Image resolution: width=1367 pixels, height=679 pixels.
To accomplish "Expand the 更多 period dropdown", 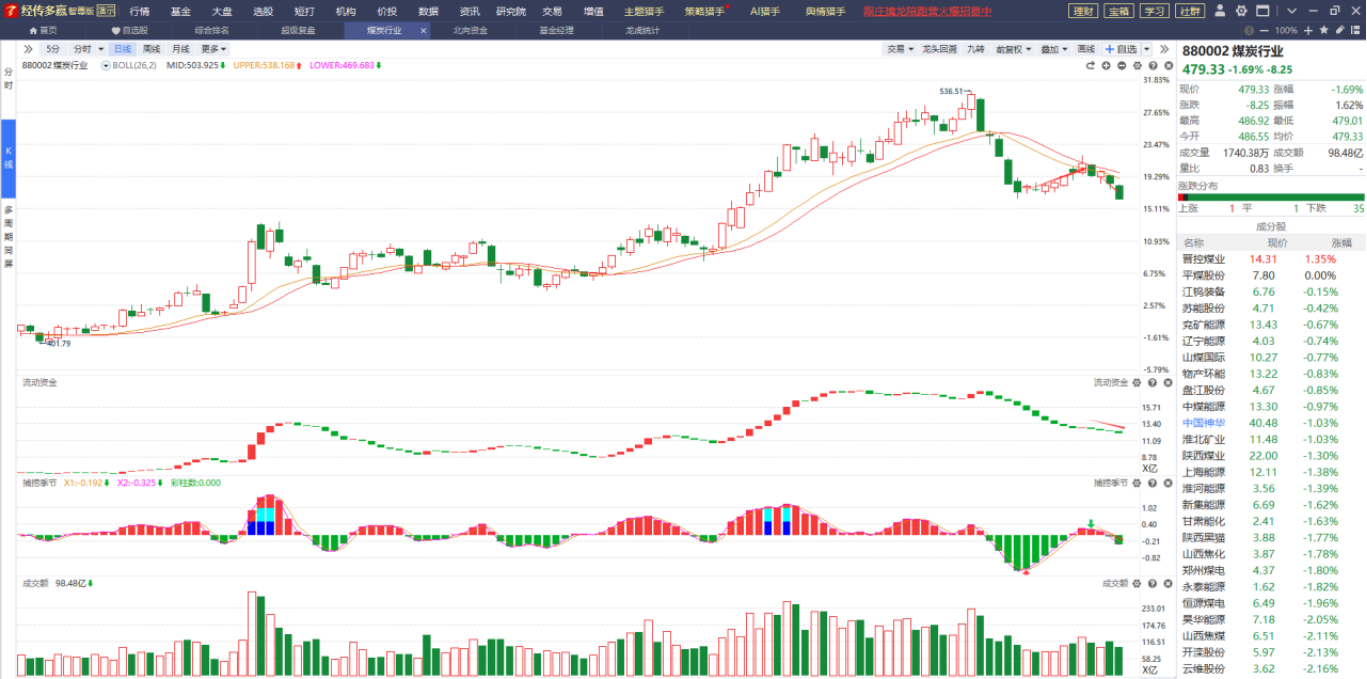I will point(213,49).
